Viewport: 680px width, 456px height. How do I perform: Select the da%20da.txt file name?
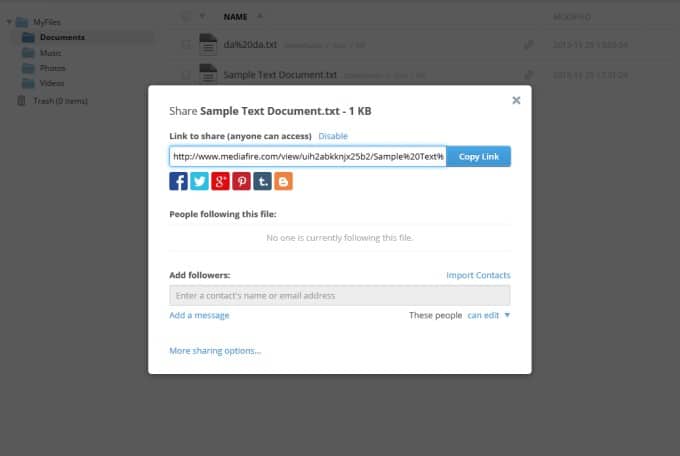point(250,45)
